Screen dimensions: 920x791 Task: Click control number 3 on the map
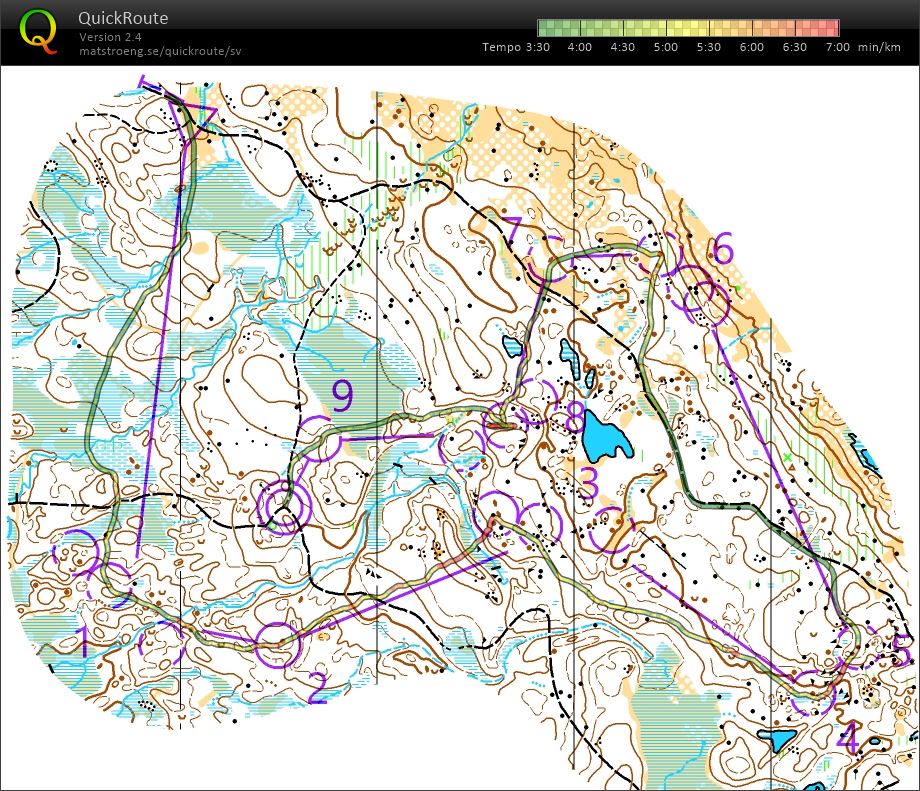pos(588,482)
